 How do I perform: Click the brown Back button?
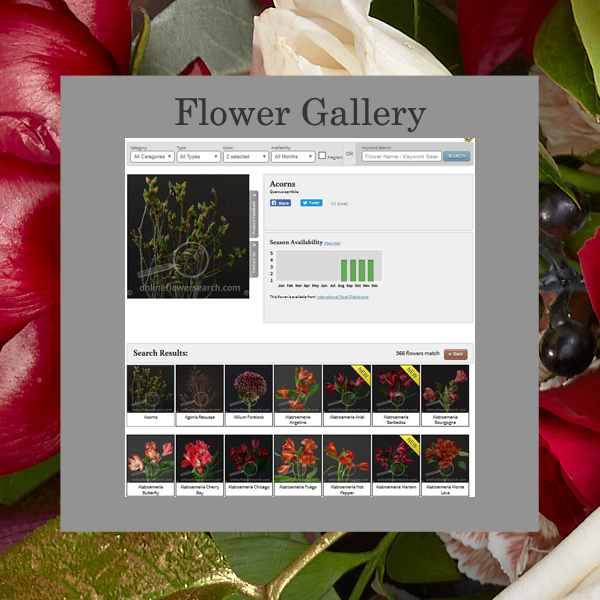click(456, 354)
